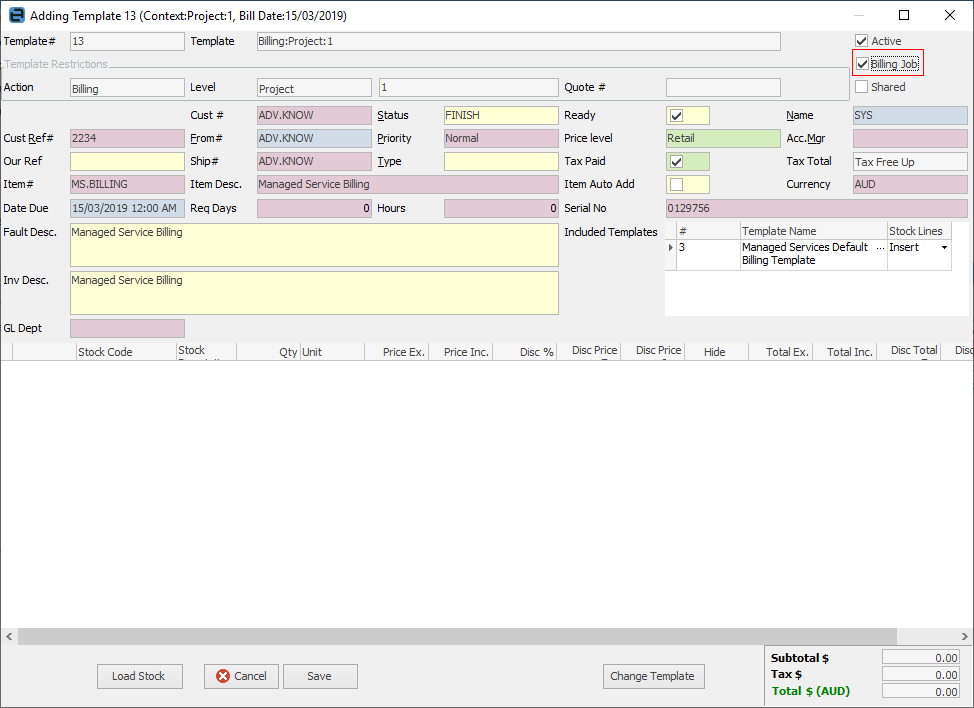Click the Change Template button
The width and height of the screenshot is (974, 708).
[x=654, y=676]
